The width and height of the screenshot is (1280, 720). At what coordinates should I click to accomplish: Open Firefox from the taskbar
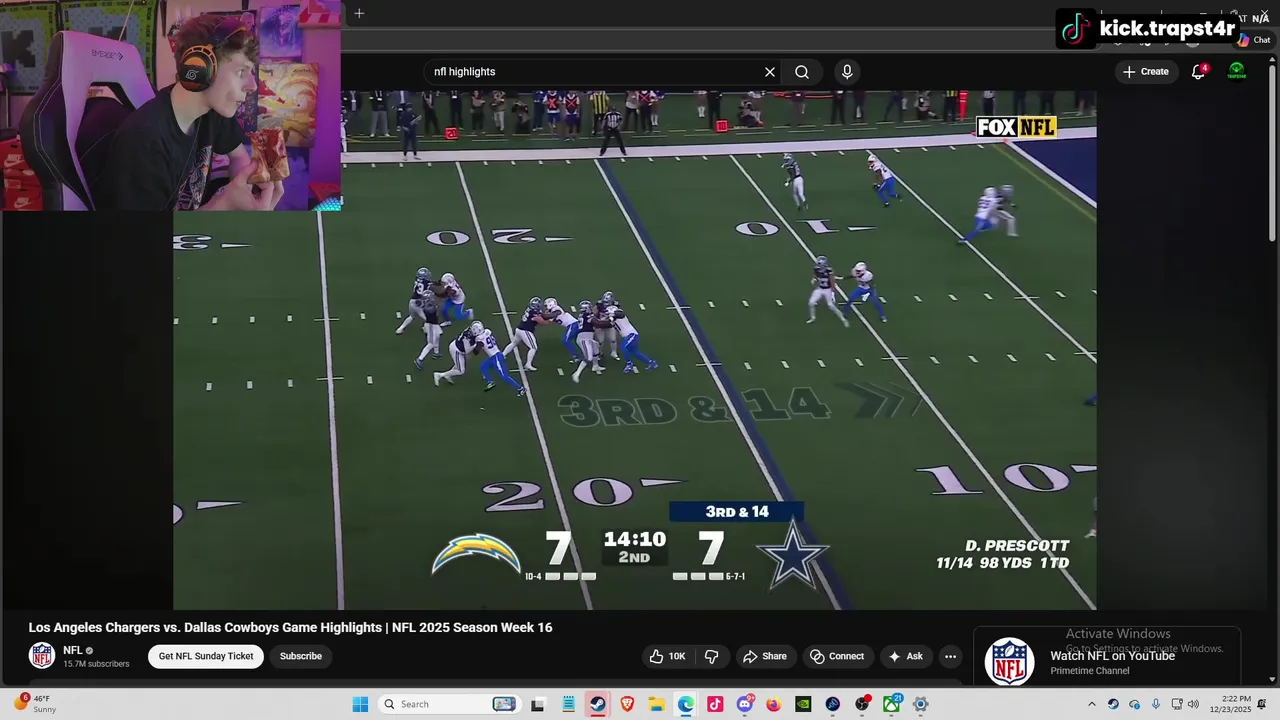(x=773, y=704)
